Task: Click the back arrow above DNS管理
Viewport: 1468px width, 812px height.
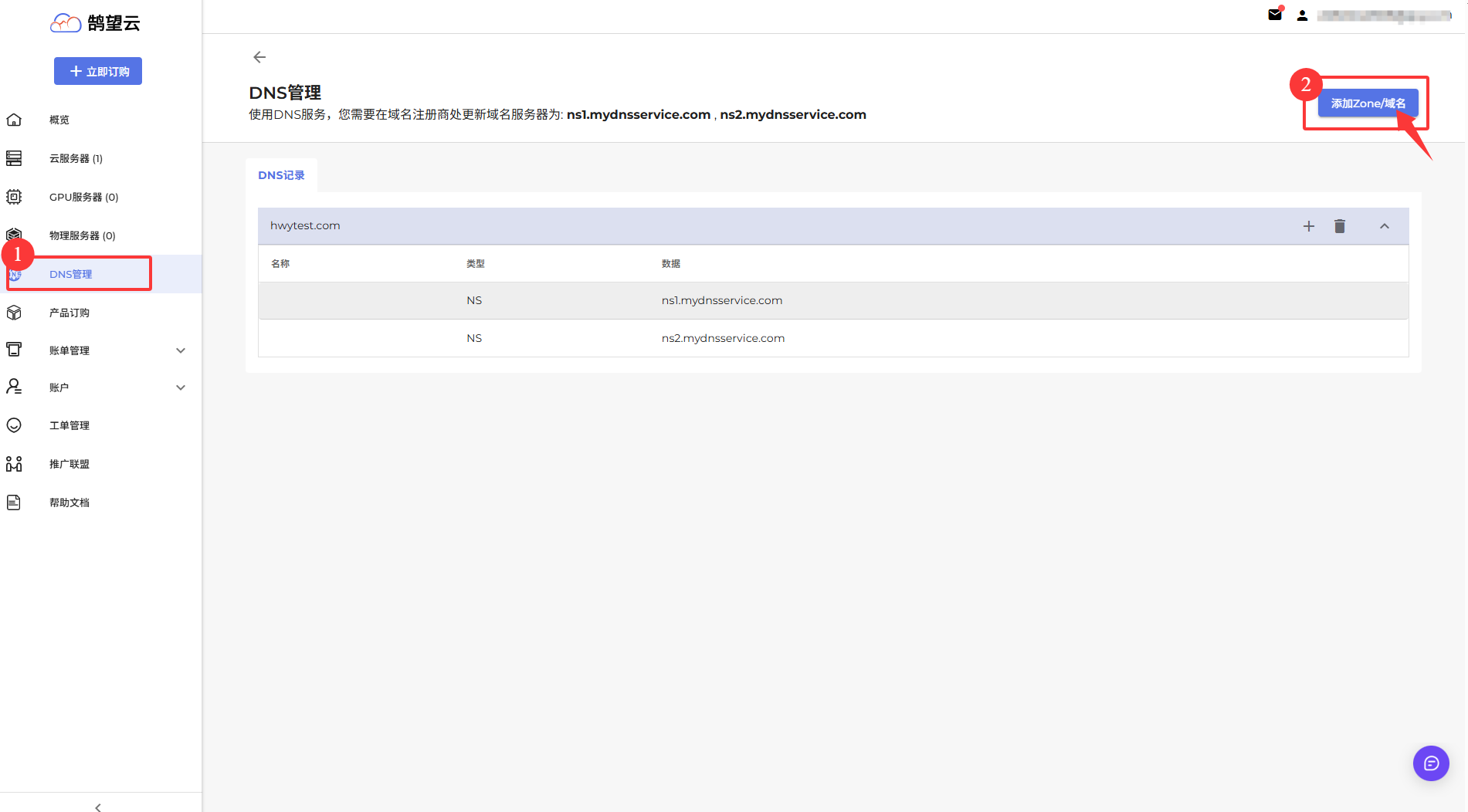Action: tap(259, 57)
